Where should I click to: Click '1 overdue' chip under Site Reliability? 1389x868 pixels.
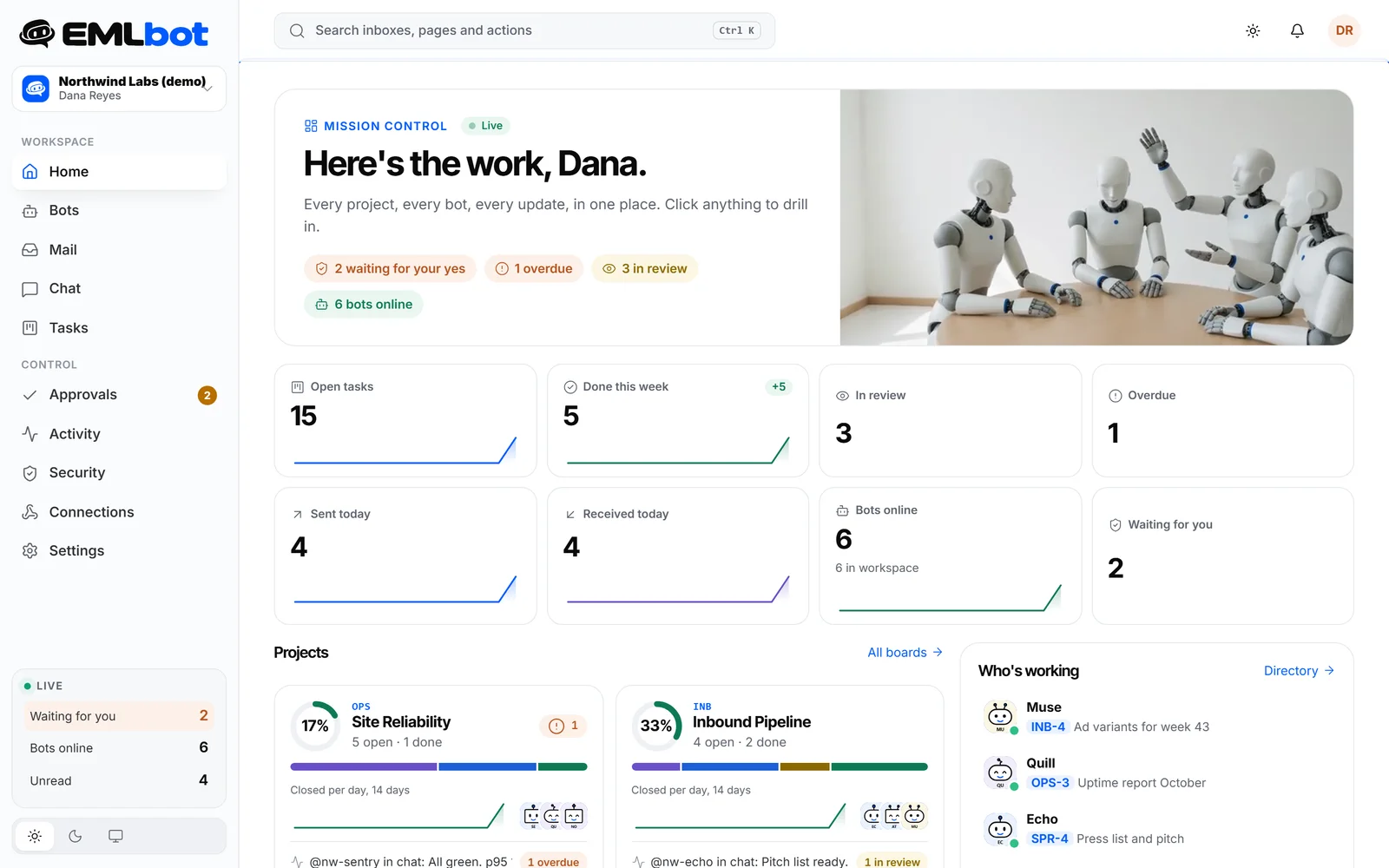click(553, 862)
